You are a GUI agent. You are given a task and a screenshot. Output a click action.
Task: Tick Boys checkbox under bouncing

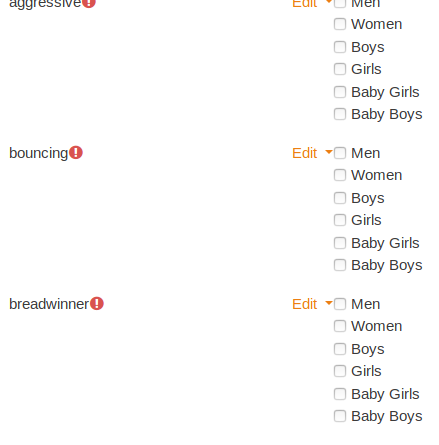[x=340, y=198]
